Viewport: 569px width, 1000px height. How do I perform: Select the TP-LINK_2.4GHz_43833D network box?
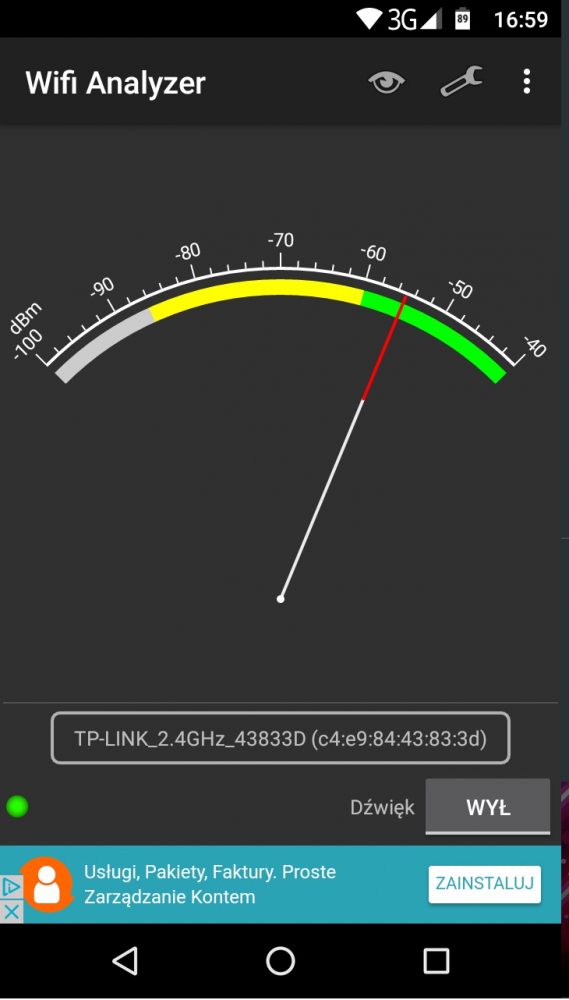pos(280,738)
